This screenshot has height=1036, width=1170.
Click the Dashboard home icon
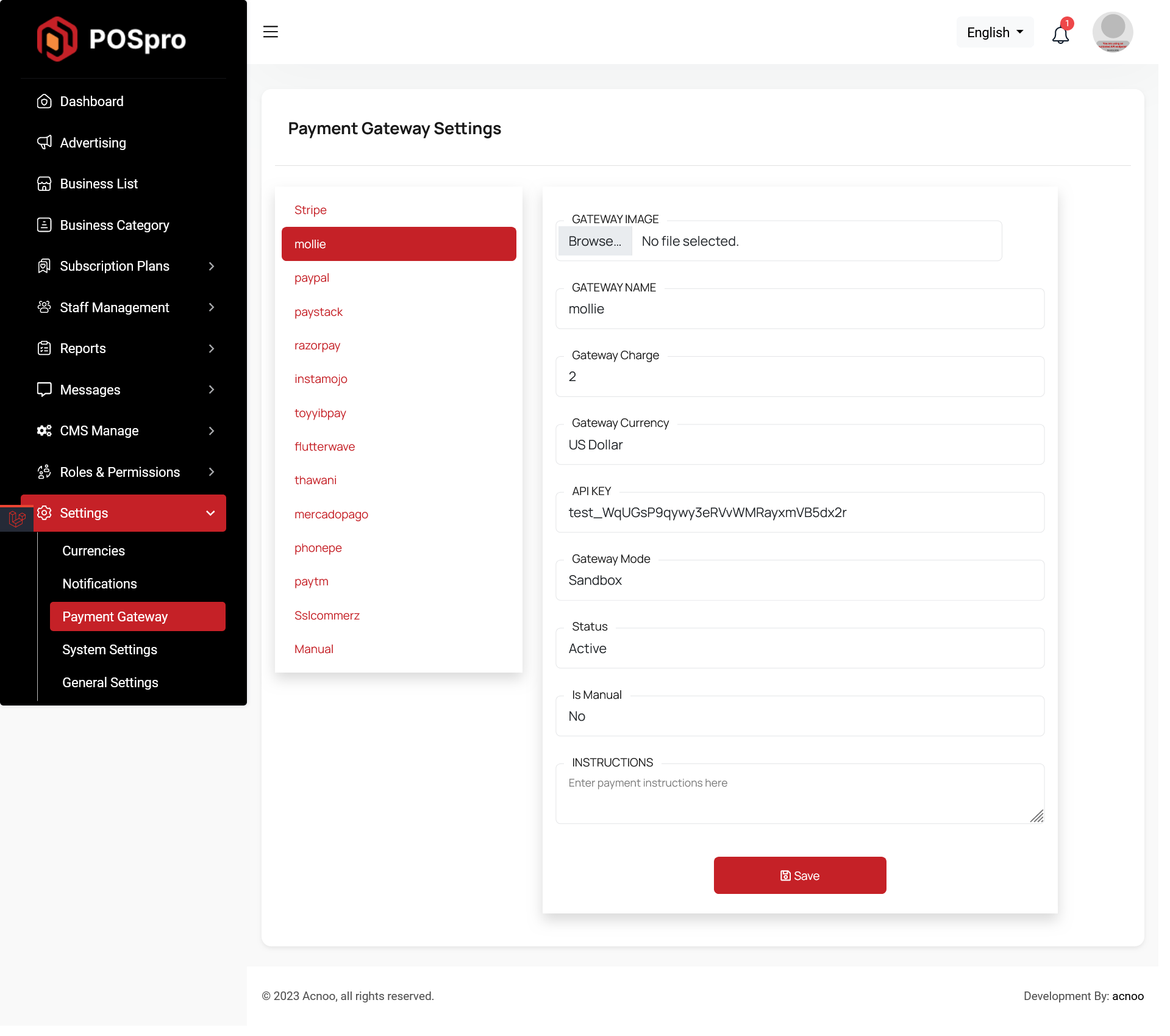pyautogui.click(x=44, y=101)
